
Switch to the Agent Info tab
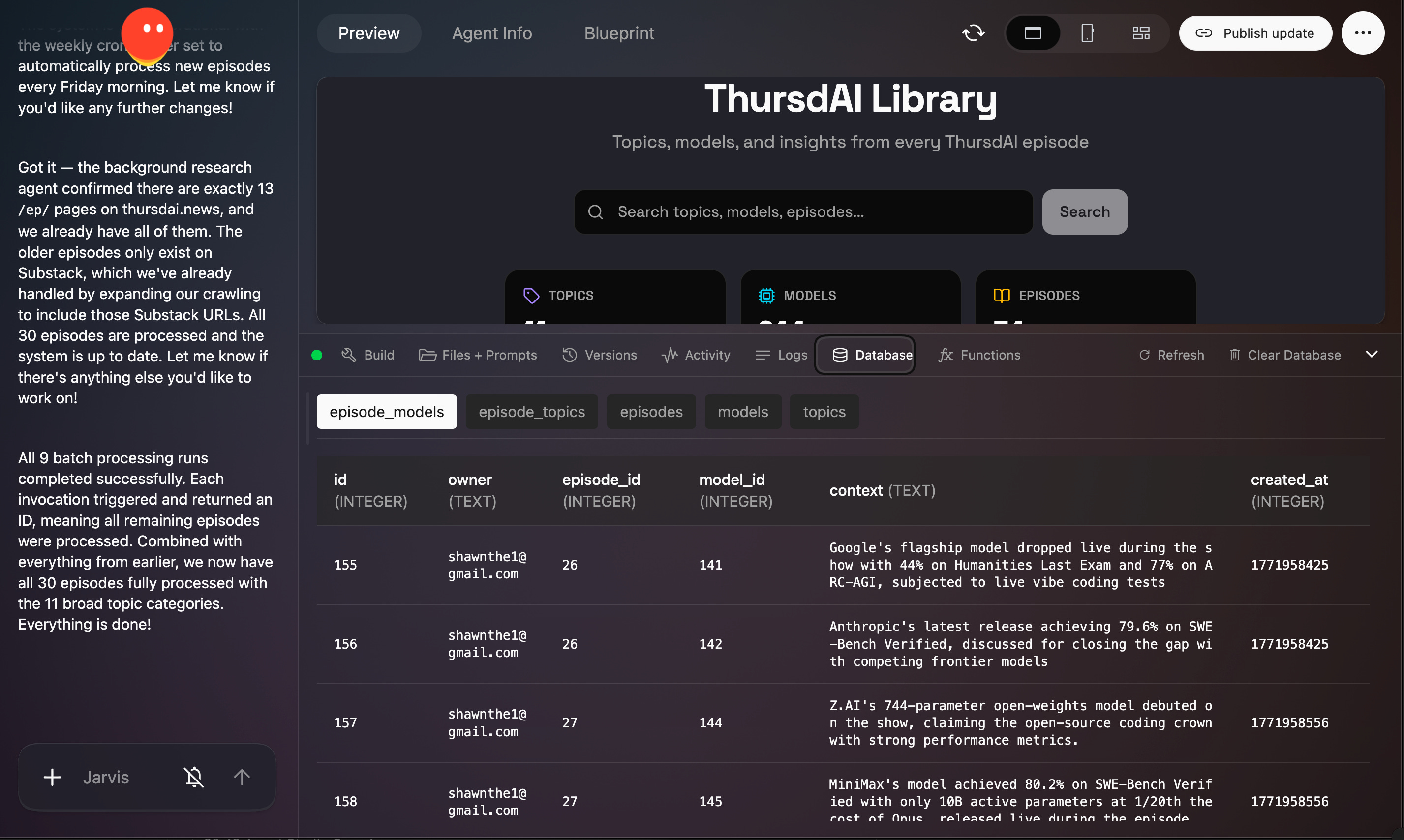point(491,33)
